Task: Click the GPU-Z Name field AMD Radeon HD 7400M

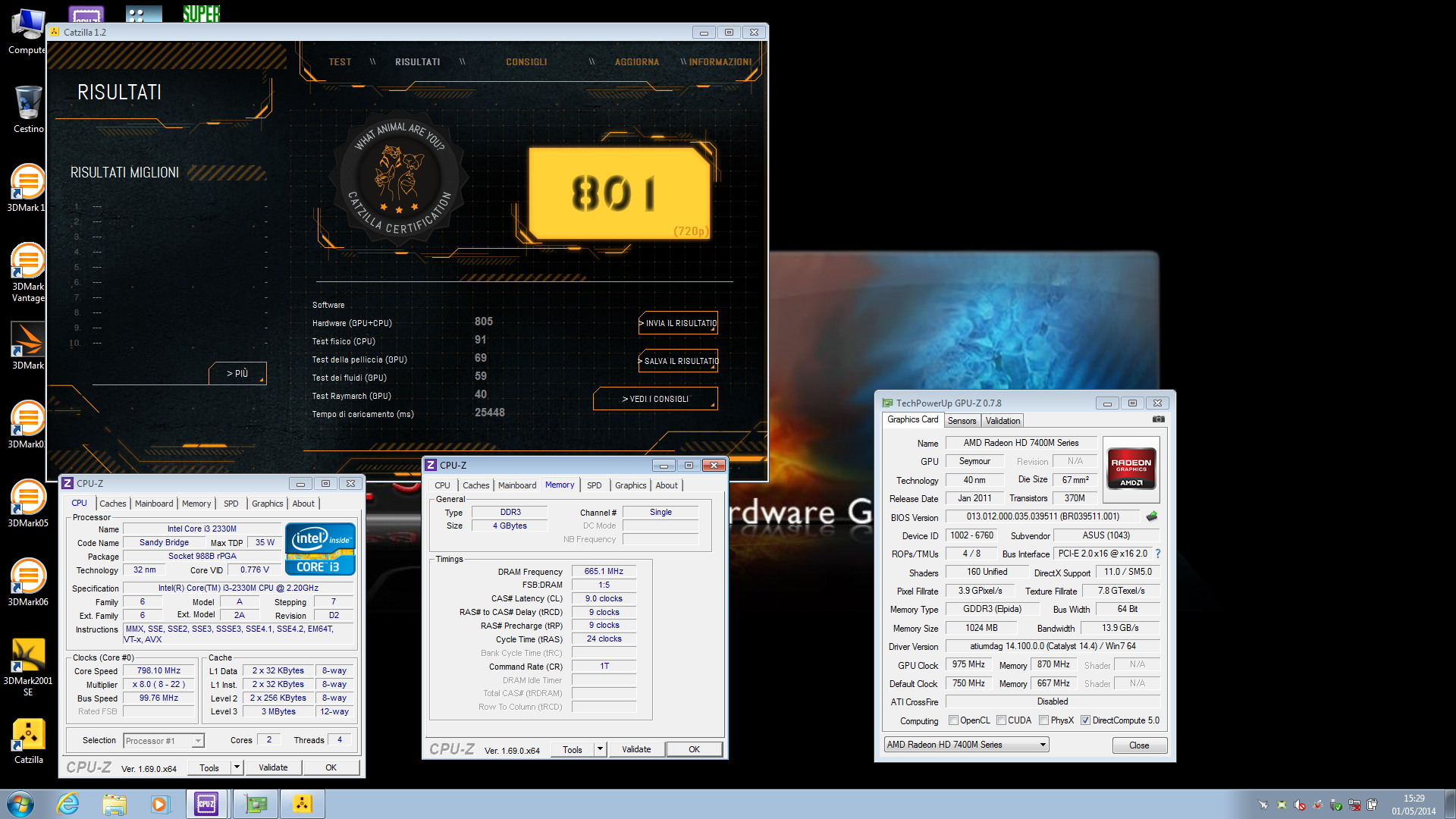Action: pyautogui.click(x=1021, y=443)
